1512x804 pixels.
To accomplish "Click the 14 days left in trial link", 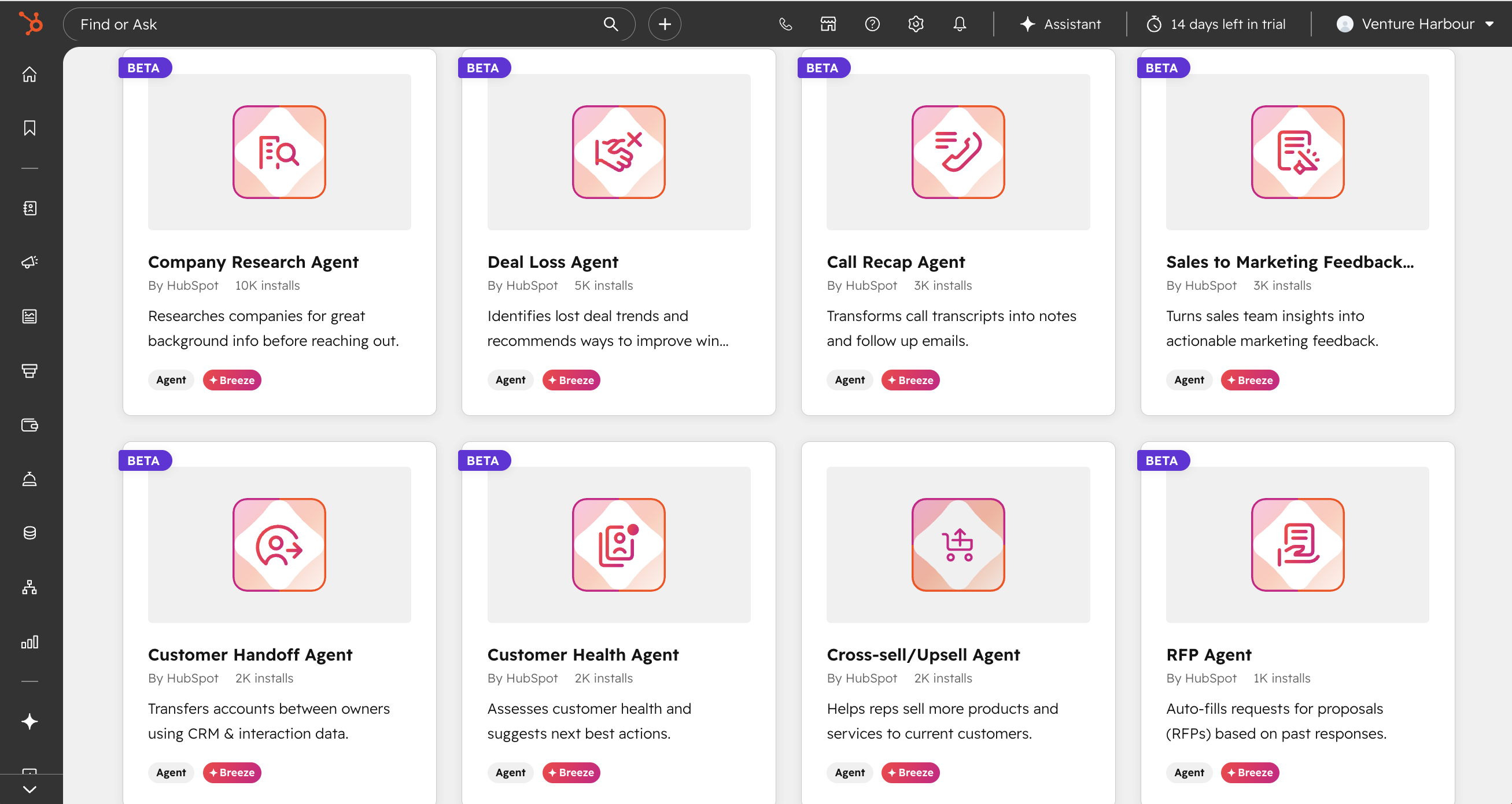I will coord(1216,24).
